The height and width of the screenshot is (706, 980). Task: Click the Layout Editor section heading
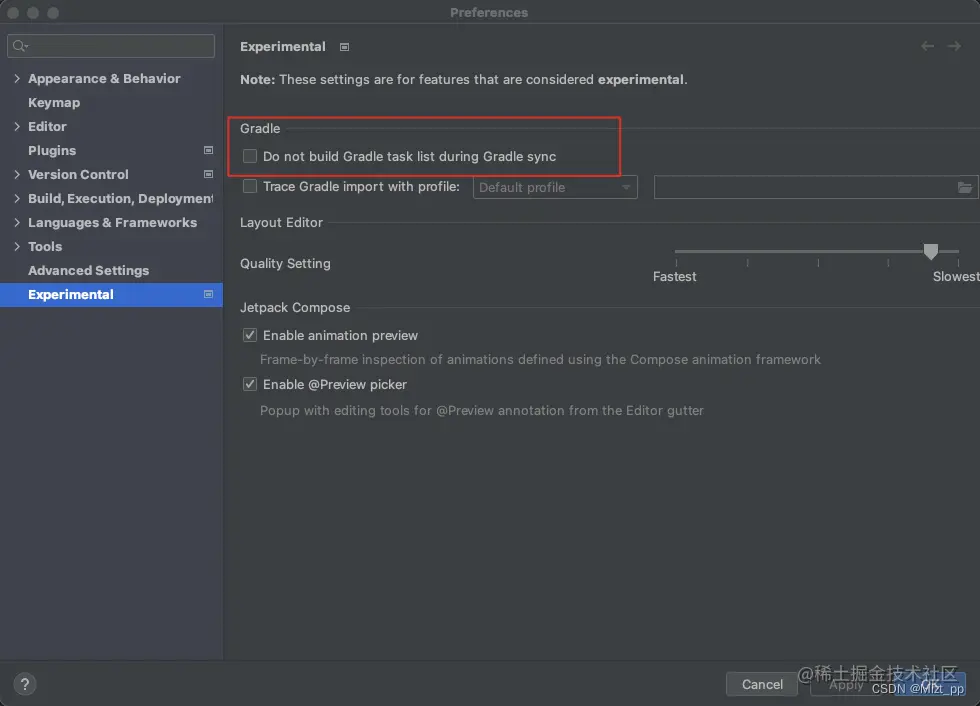click(x=281, y=223)
